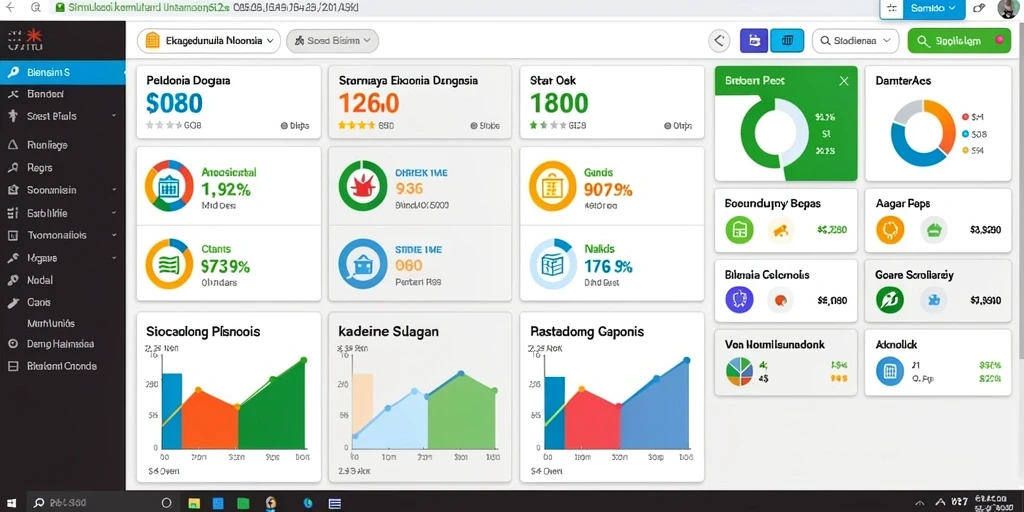1024x512 pixels.
Task: Click the blue building icon under Aknolick
Action: [x=889, y=371]
